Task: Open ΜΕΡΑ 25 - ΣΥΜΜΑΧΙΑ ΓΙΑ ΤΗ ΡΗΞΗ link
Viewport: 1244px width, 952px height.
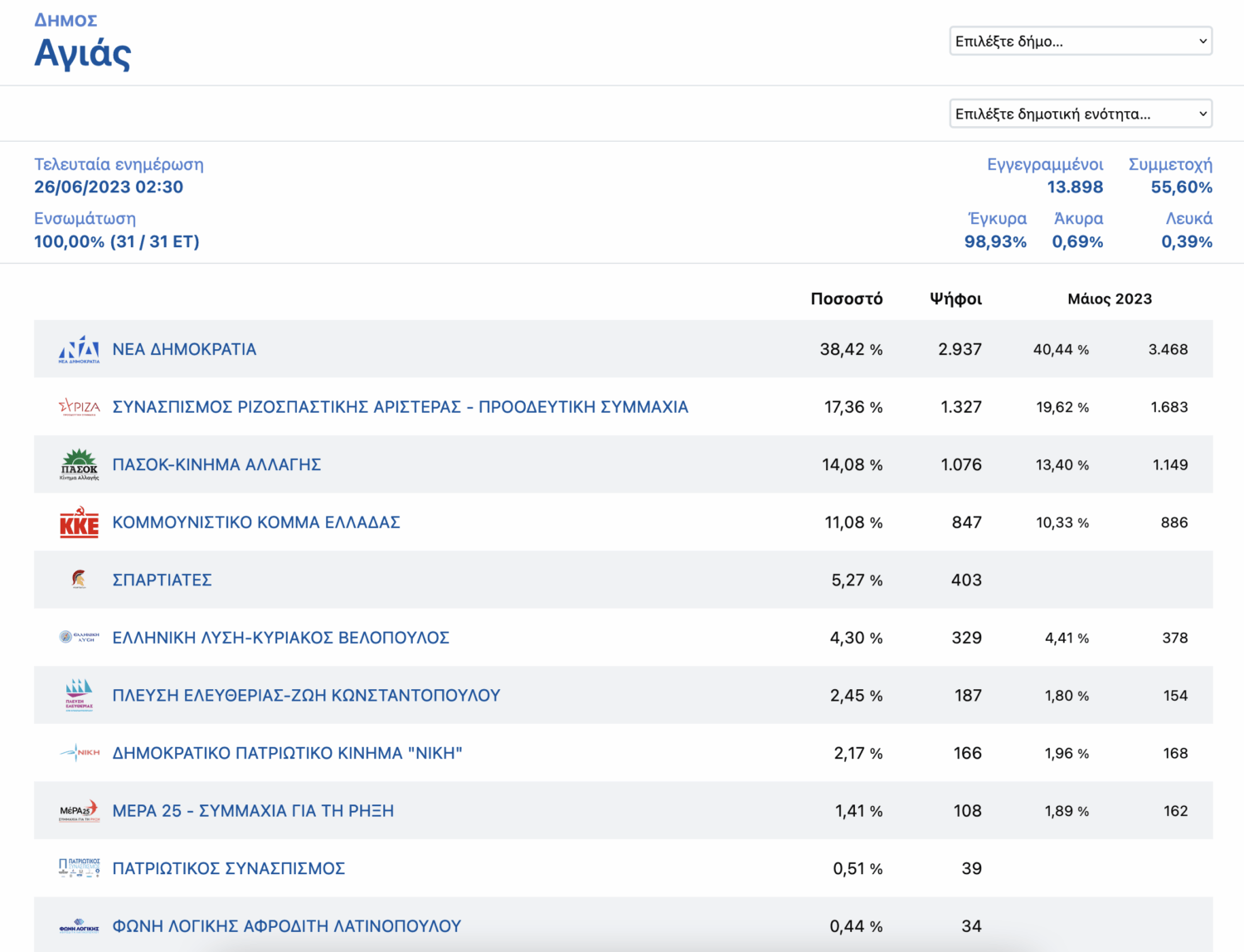Action: (253, 811)
